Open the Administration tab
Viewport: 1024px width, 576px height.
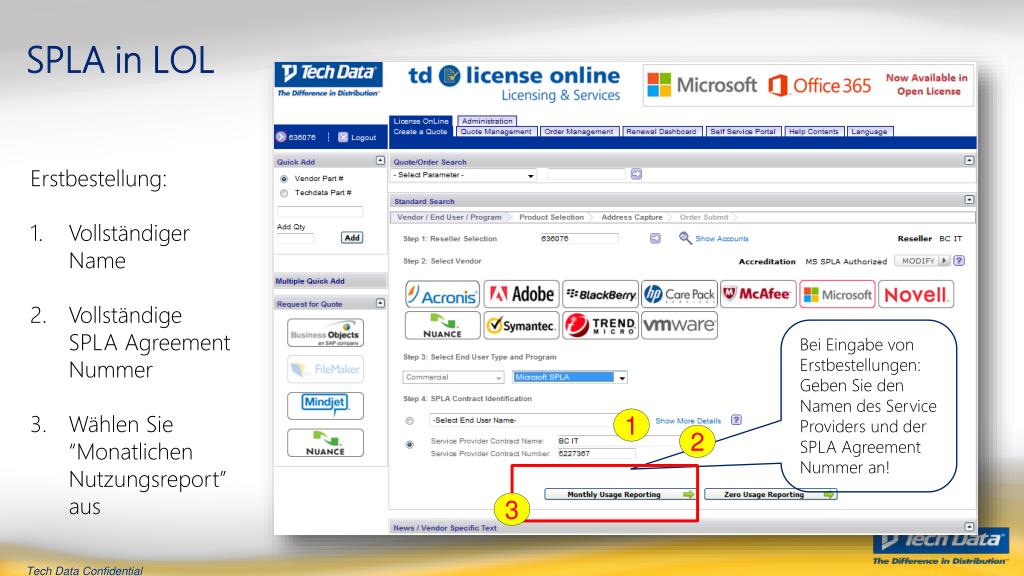(487, 121)
